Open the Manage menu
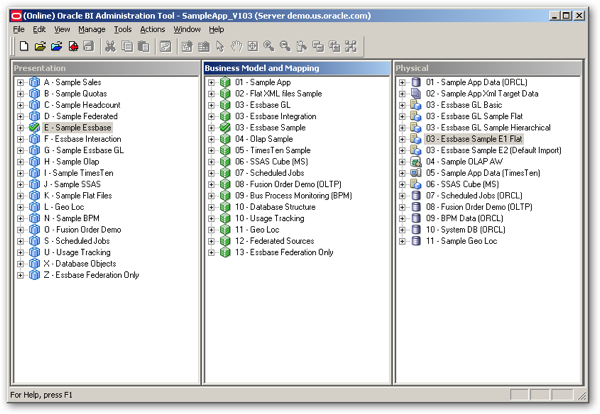This screenshot has height=414, width=600. click(92, 29)
